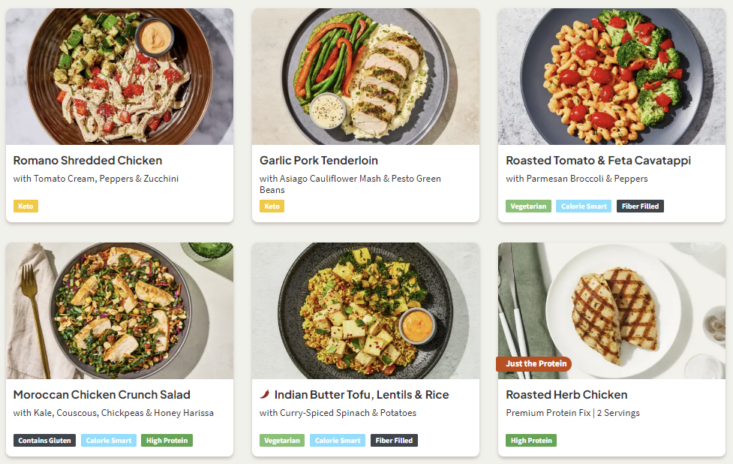Open the Romano Shredded Chicken photo

(119, 76)
